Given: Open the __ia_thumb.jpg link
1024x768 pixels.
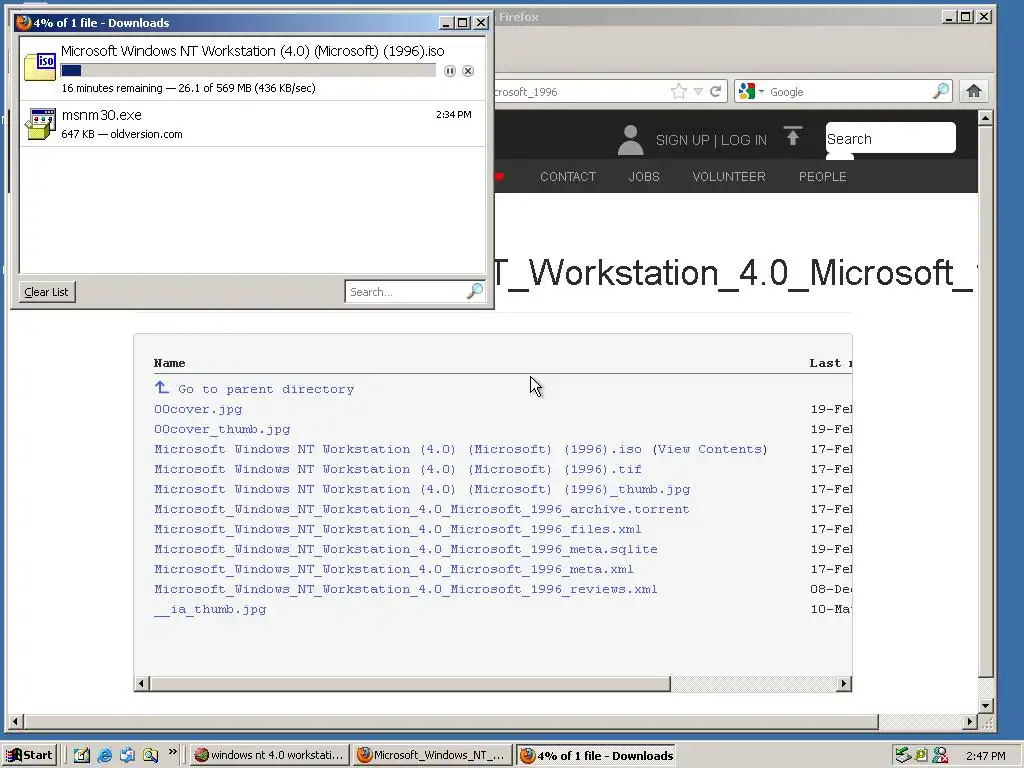Looking at the screenshot, I should coord(210,609).
